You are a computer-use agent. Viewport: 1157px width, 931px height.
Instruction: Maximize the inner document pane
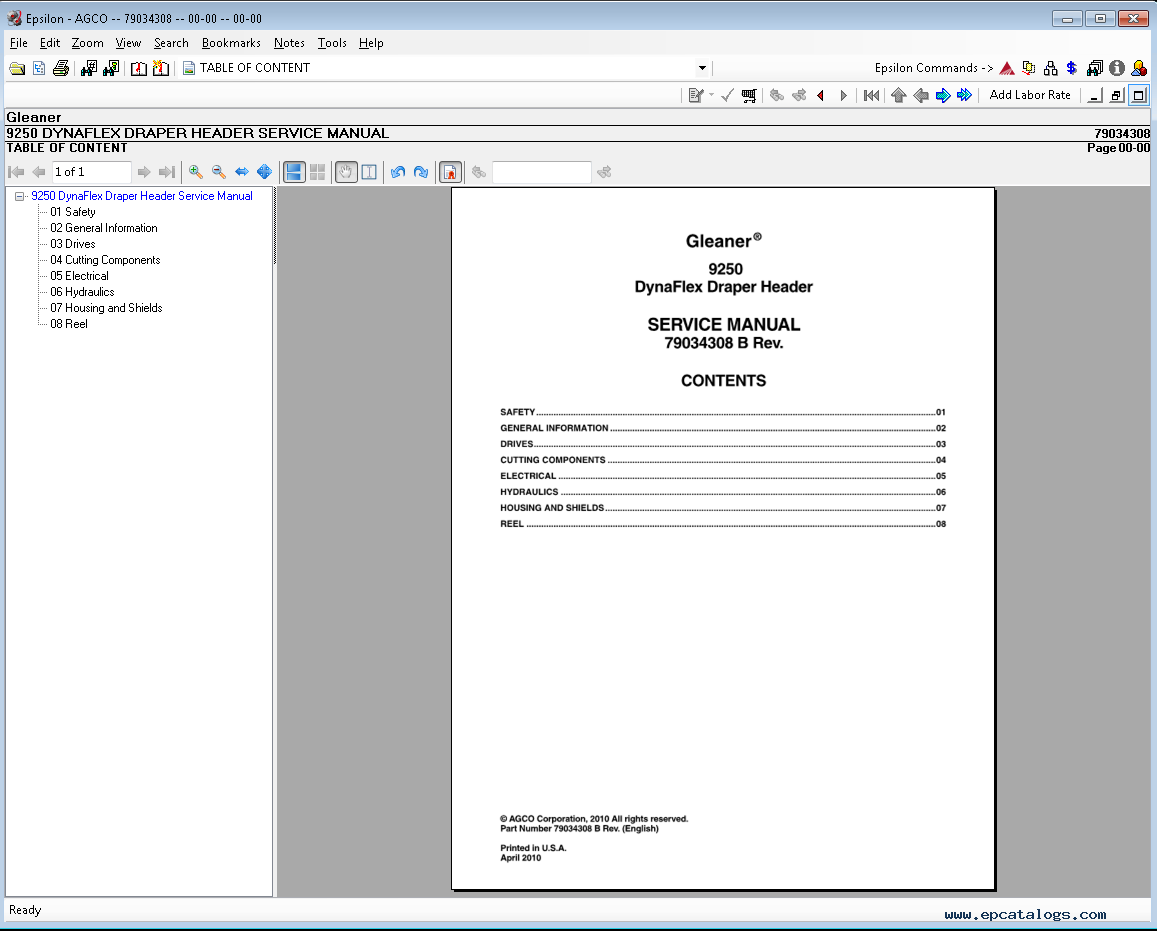(1139, 95)
